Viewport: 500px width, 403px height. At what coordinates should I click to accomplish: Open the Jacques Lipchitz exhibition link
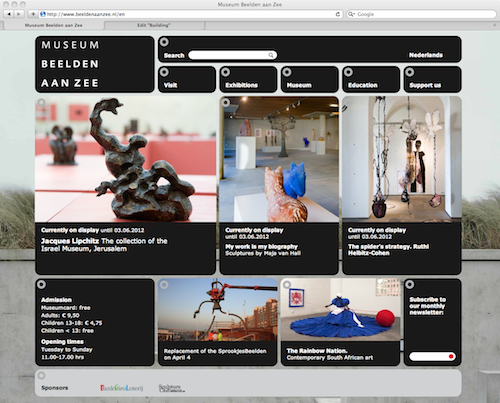104,245
